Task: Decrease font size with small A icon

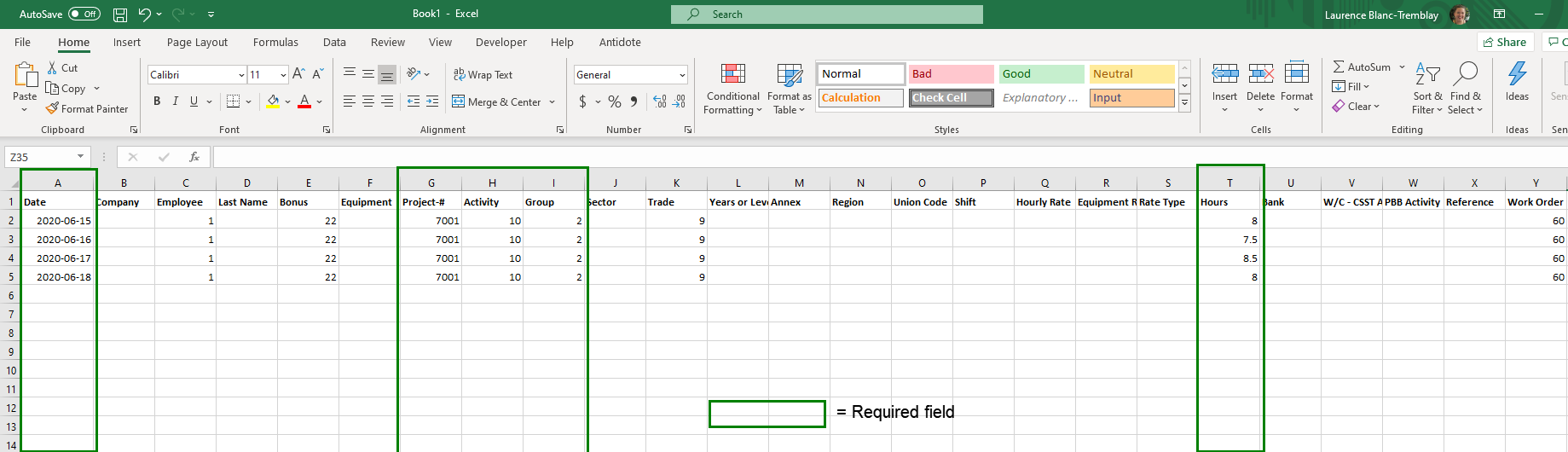Action: pyautogui.click(x=317, y=74)
